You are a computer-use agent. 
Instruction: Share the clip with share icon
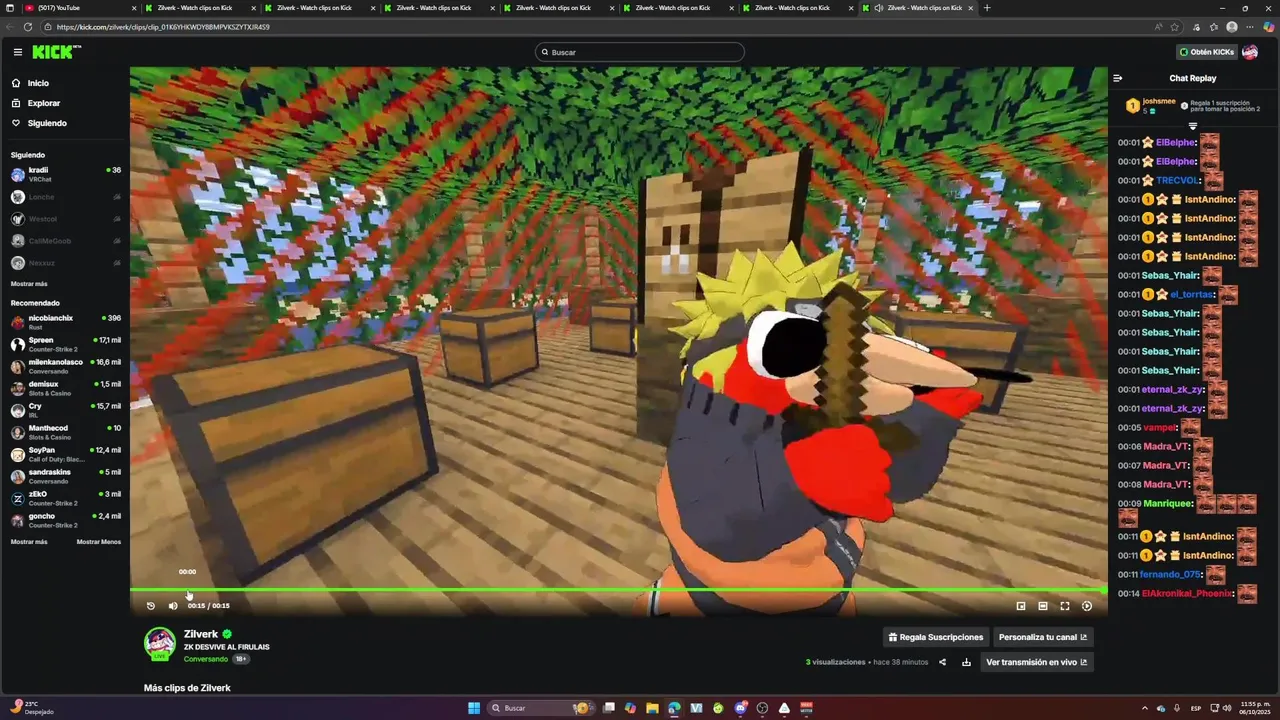tap(942, 662)
